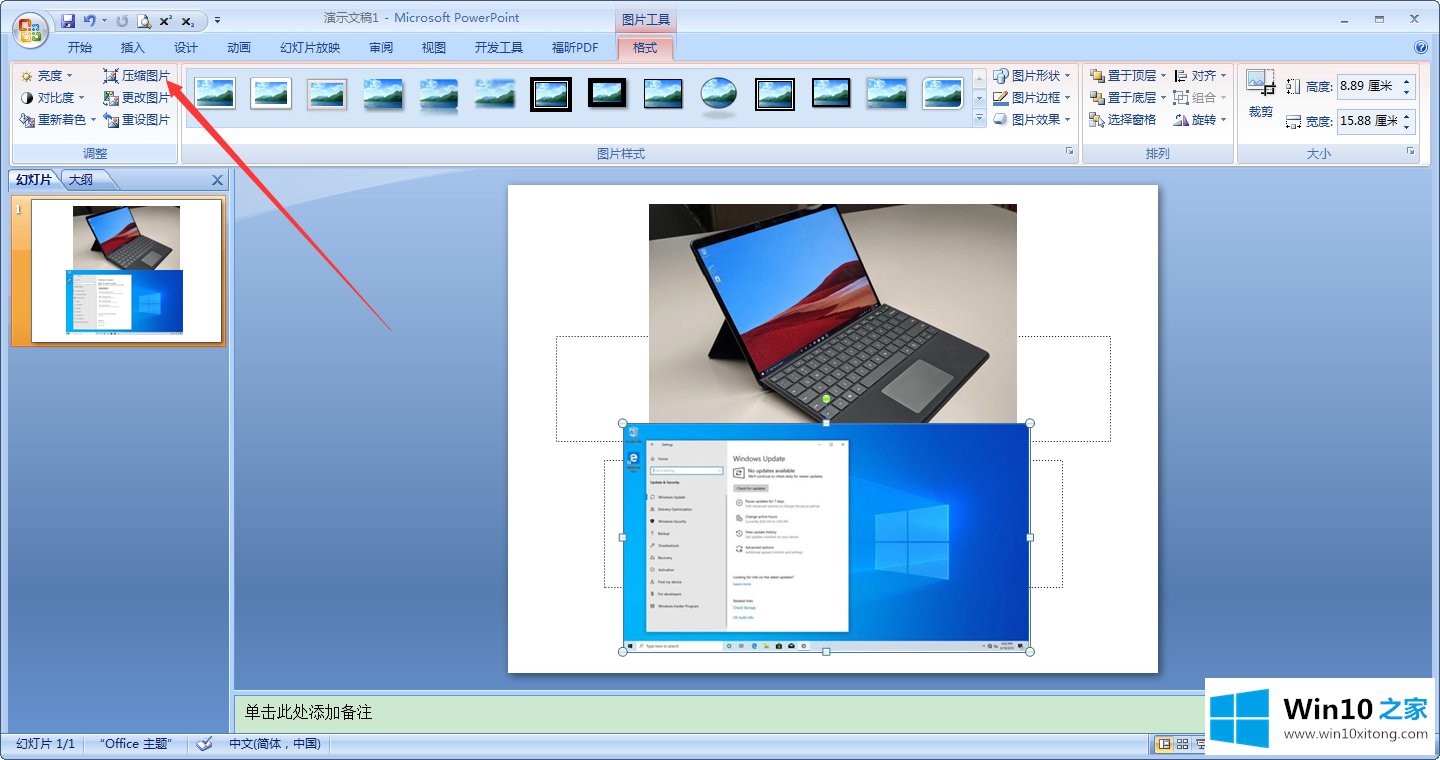Switch to the Insert (插入) ribbon tab
Screen dimensions: 1440x760
(132, 47)
